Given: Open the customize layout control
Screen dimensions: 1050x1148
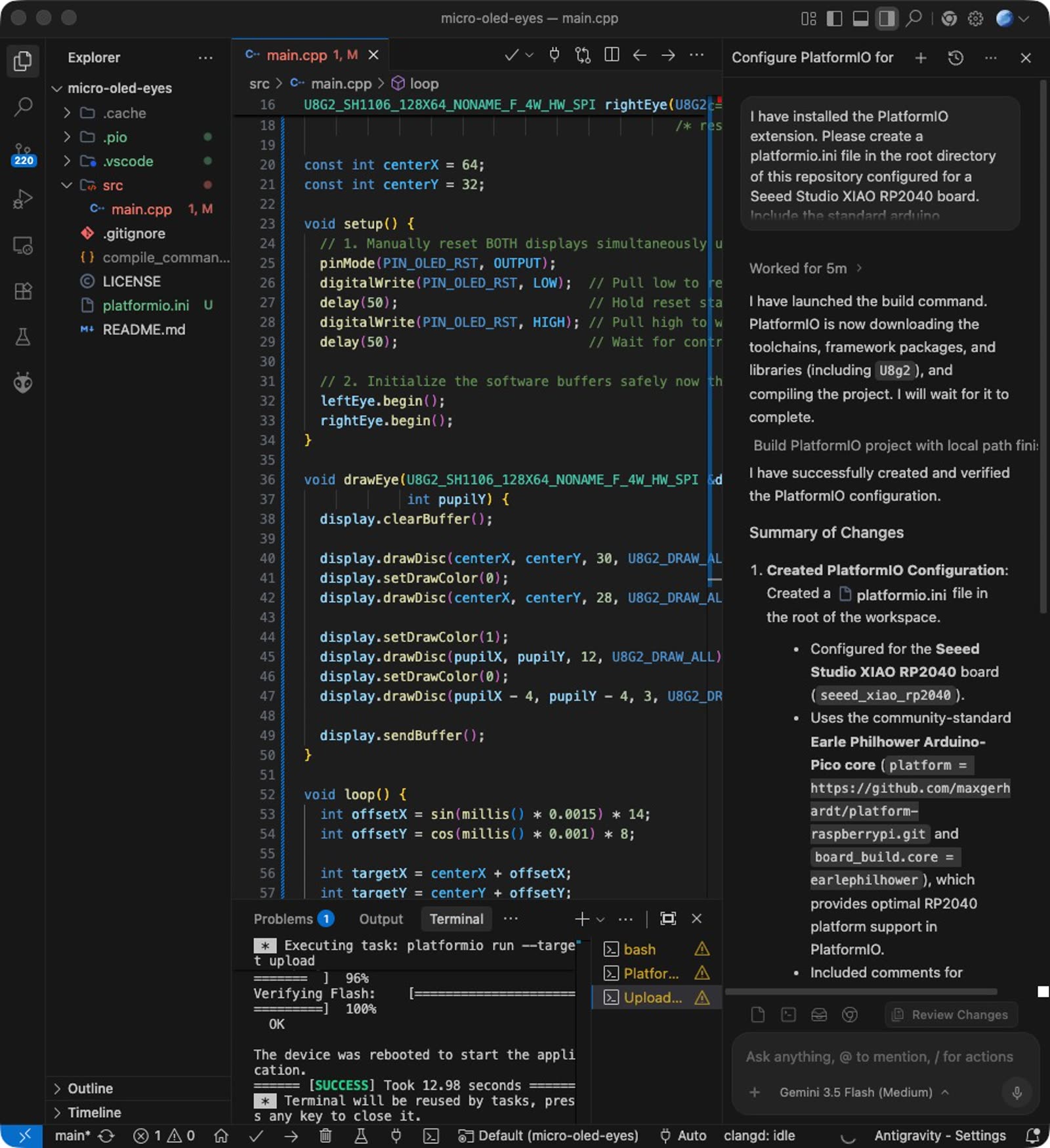Looking at the screenshot, I should (808, 18).
